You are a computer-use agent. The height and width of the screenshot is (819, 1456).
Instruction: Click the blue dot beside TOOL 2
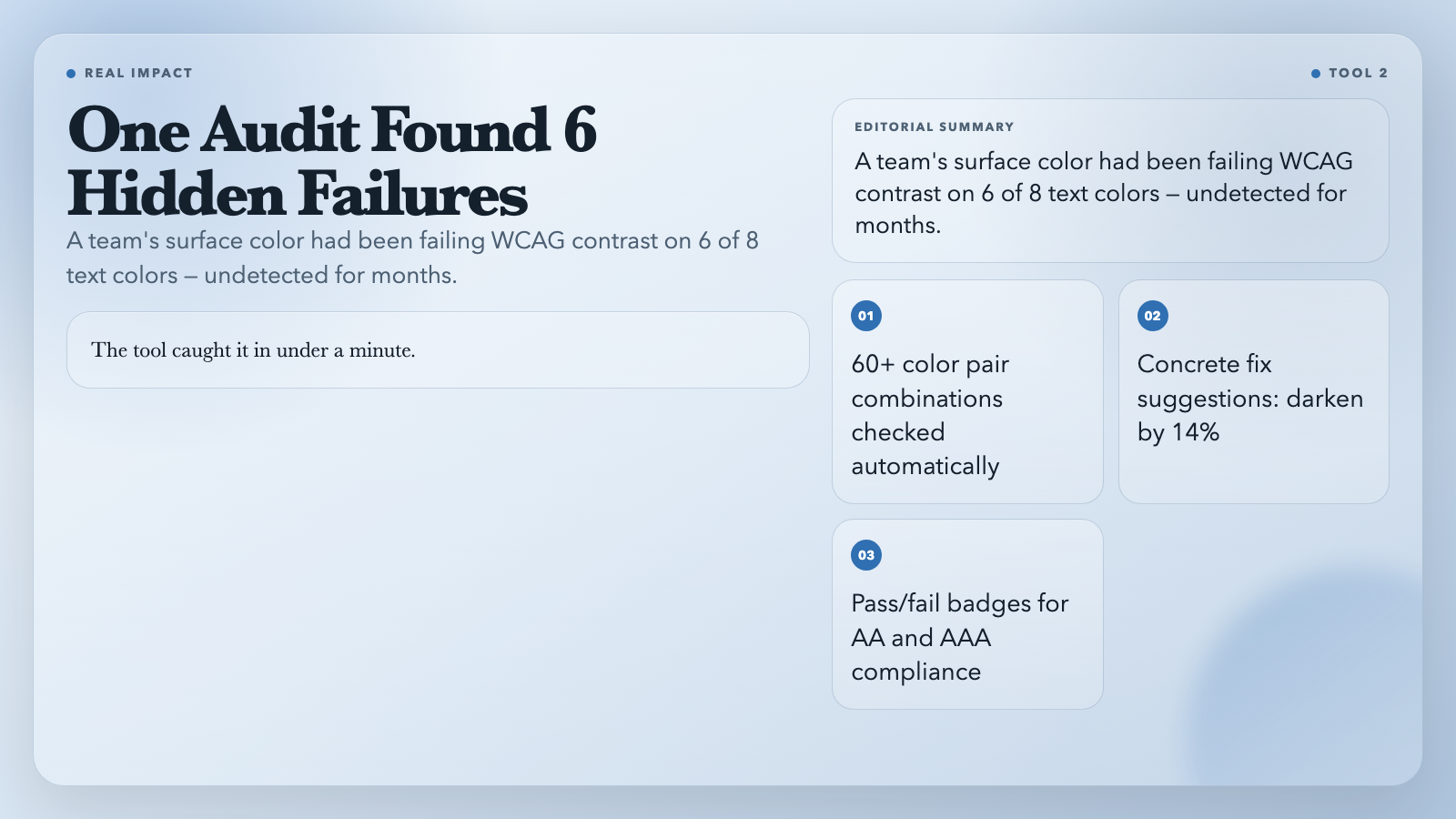pyautogui.click(x=1316, y=74)
